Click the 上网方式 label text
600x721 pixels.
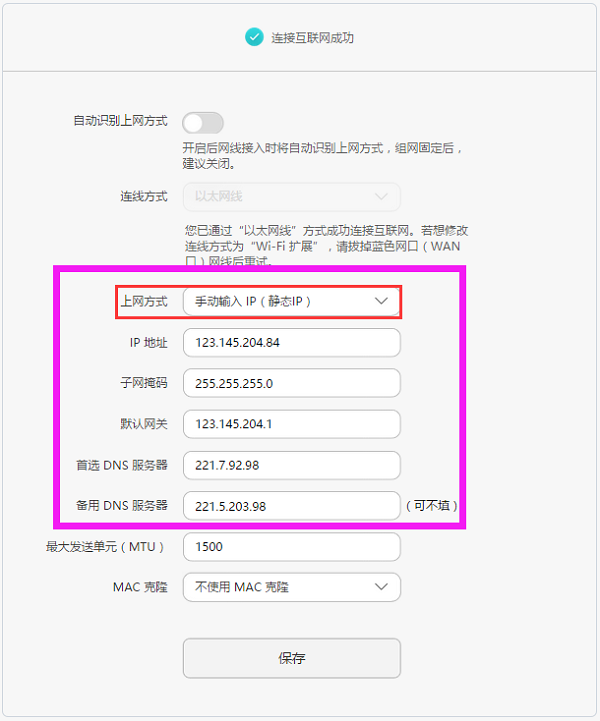coord(143,301)
